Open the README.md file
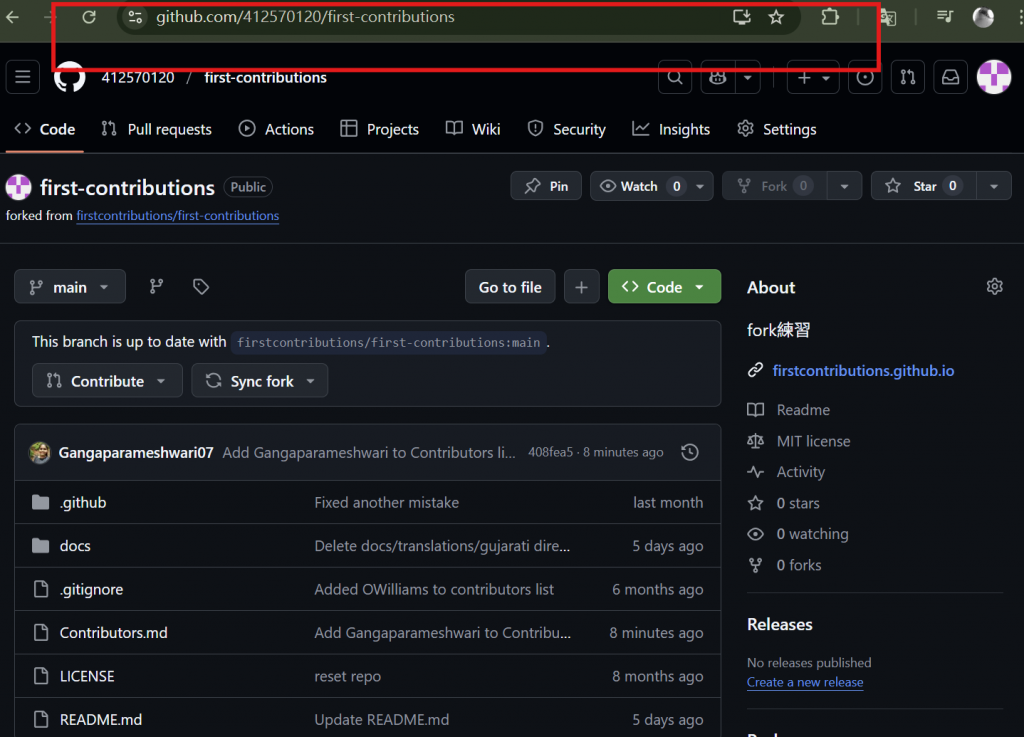This screenshot has height=737, width=1024. point(101,719)
